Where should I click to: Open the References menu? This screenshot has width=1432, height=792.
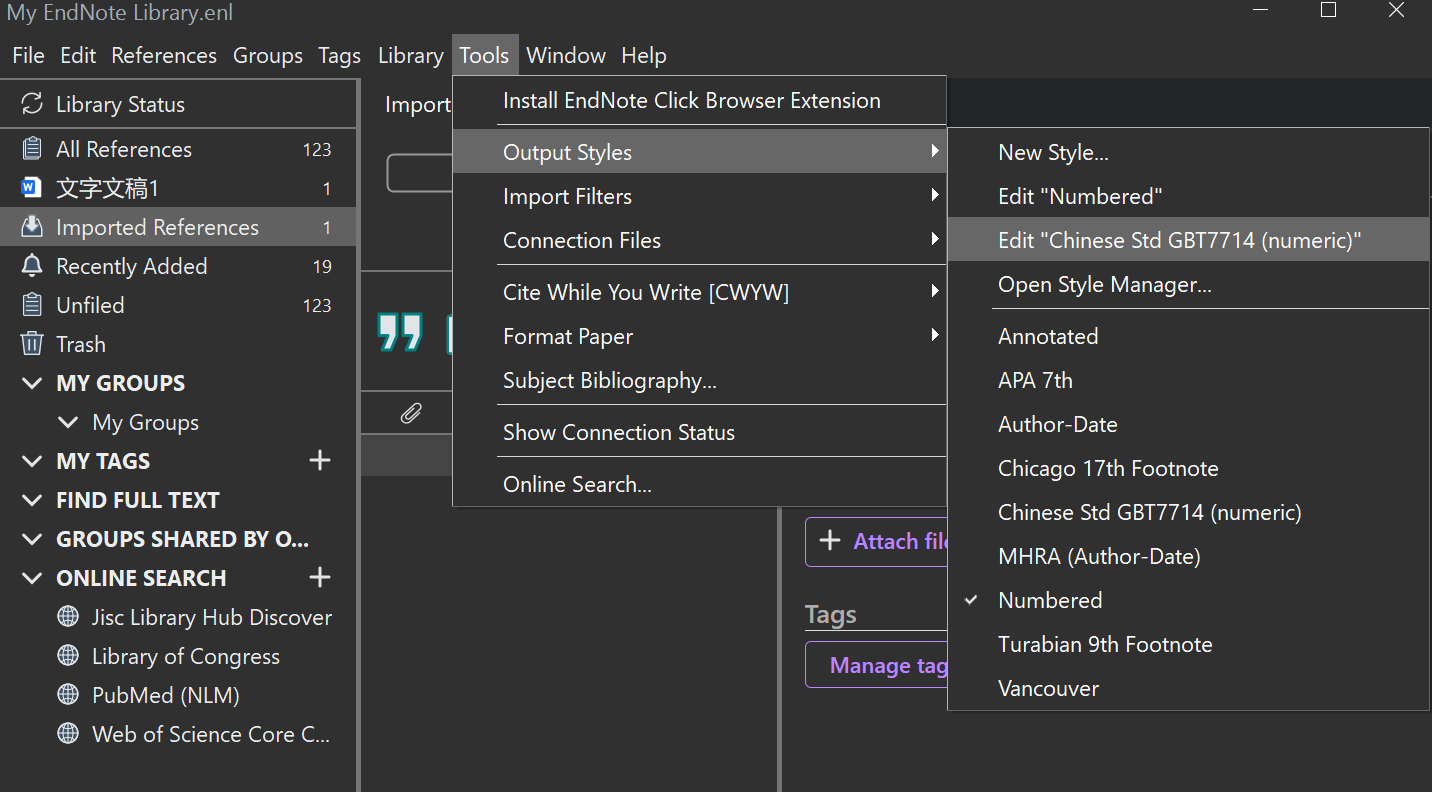point(164,55)
